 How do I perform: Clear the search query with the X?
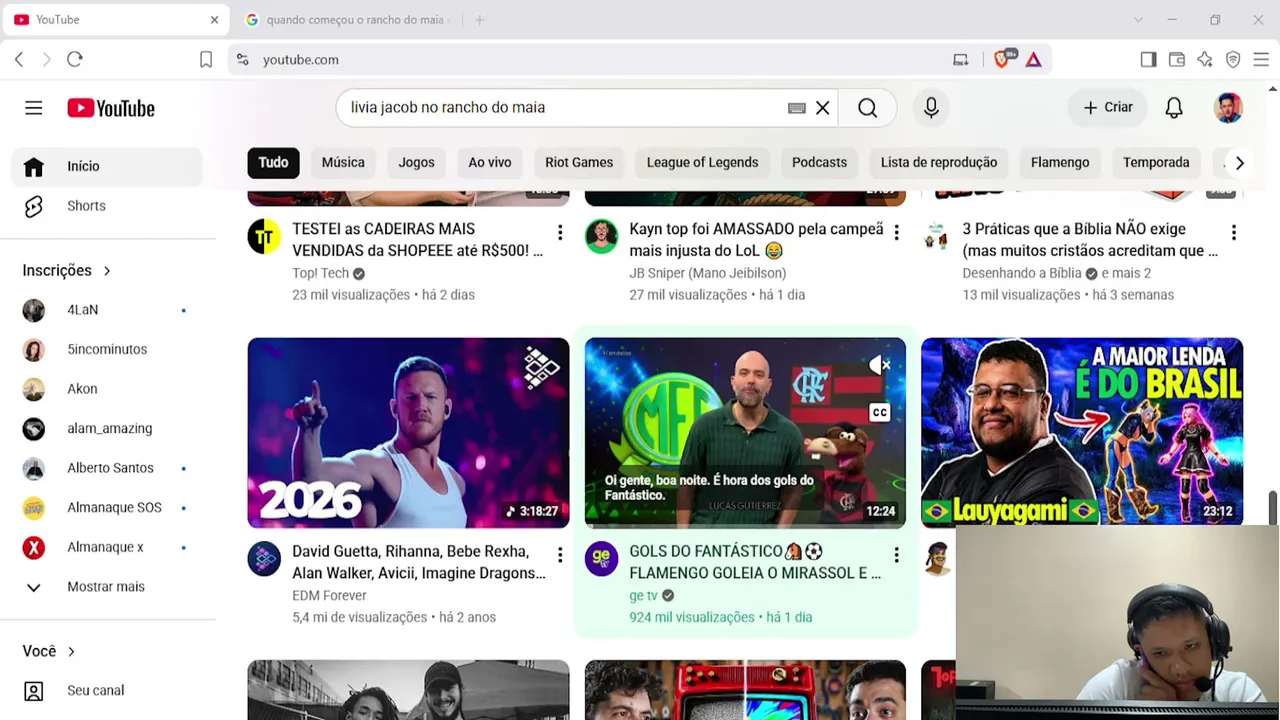coord(823,108)
